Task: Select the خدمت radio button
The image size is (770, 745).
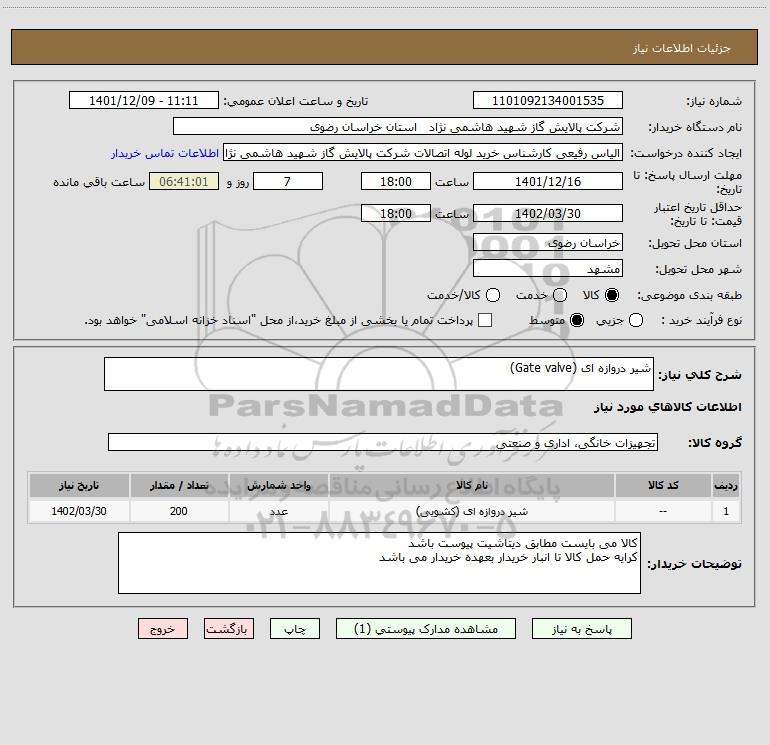Action: 560,295
